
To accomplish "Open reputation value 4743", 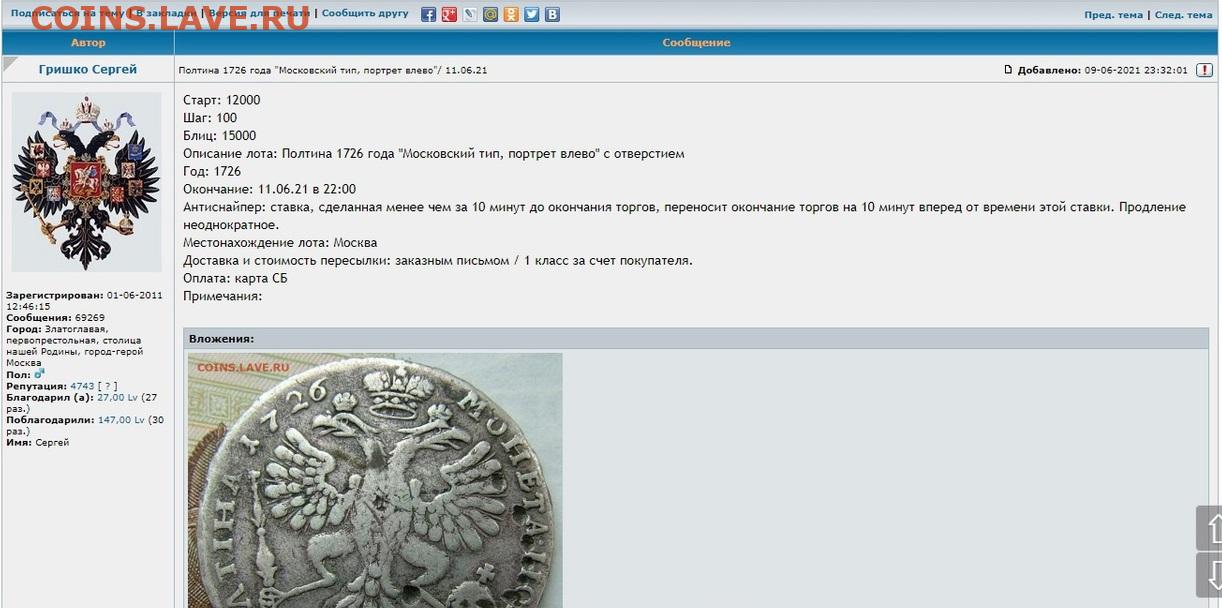I will click(82, 386).
